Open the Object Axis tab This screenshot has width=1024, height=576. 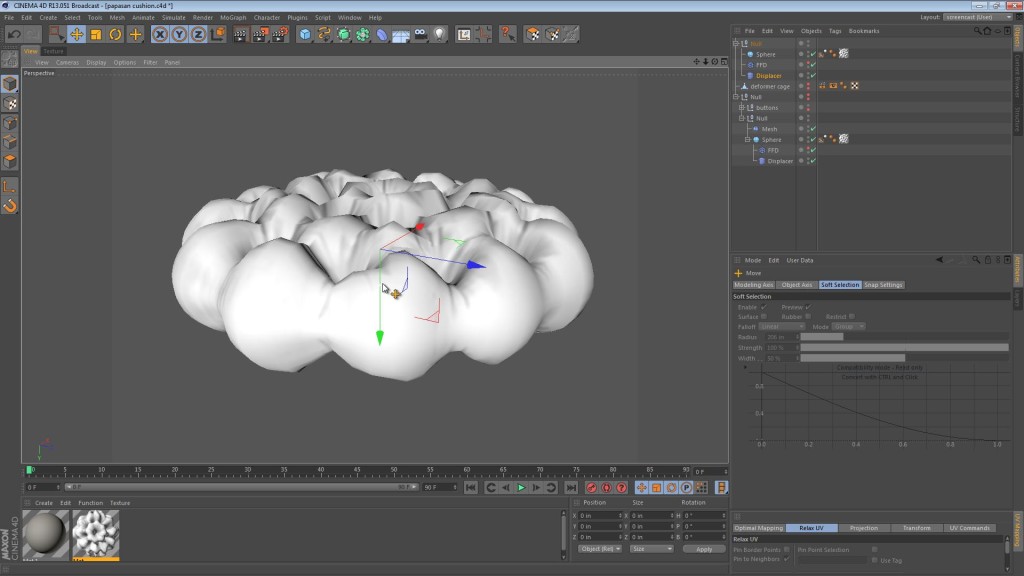(x=797, y=285)
